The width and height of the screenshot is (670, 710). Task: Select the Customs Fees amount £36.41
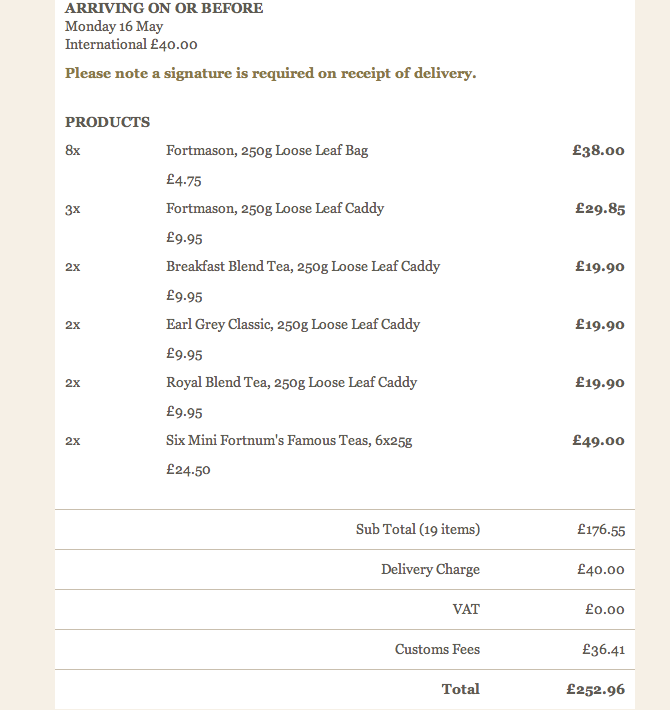(603, 650)
